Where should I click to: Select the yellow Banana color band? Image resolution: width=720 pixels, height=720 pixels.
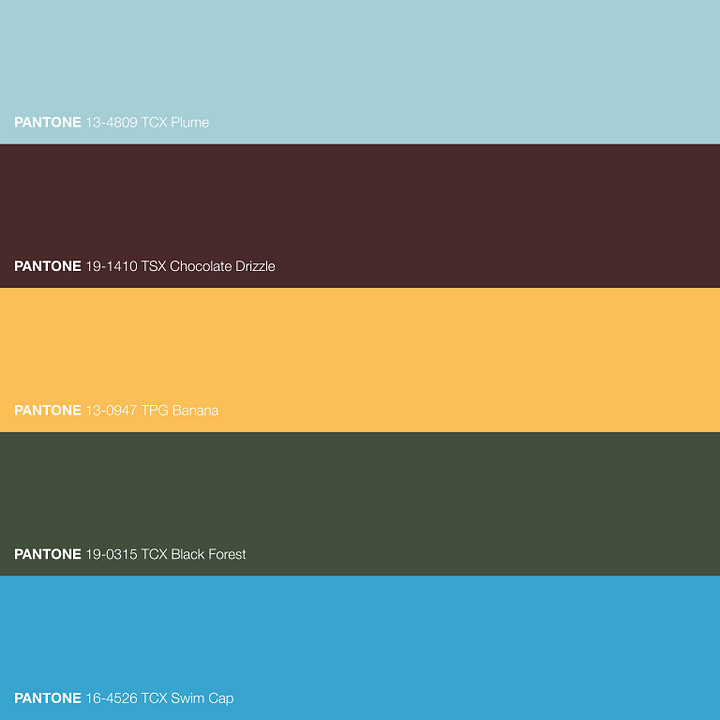coord(360,360)
